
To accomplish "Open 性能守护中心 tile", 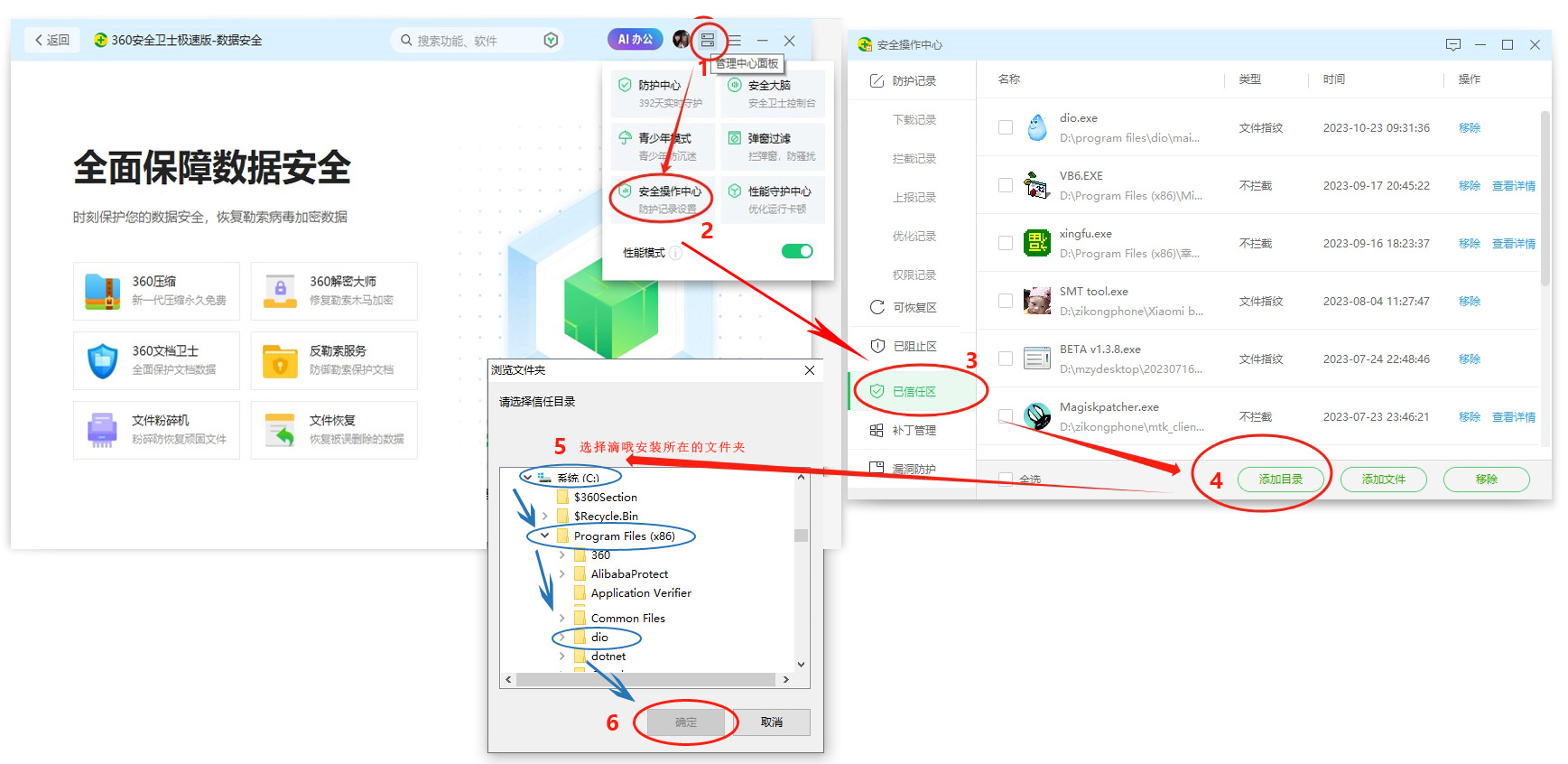I will [774, 200].
